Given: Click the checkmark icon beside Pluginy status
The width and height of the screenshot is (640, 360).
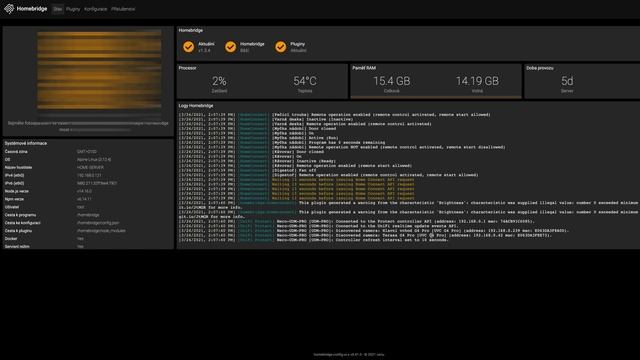Looking at the screenshot, I should tap(280, 47).
